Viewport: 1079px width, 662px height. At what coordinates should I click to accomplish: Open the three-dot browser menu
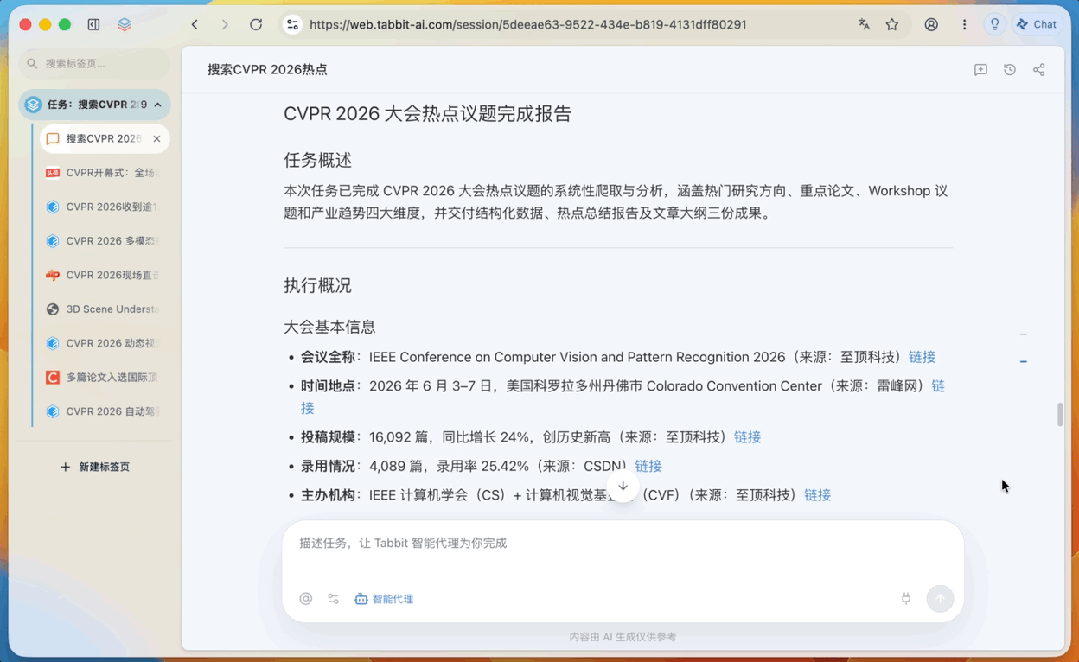coord(964,25)
